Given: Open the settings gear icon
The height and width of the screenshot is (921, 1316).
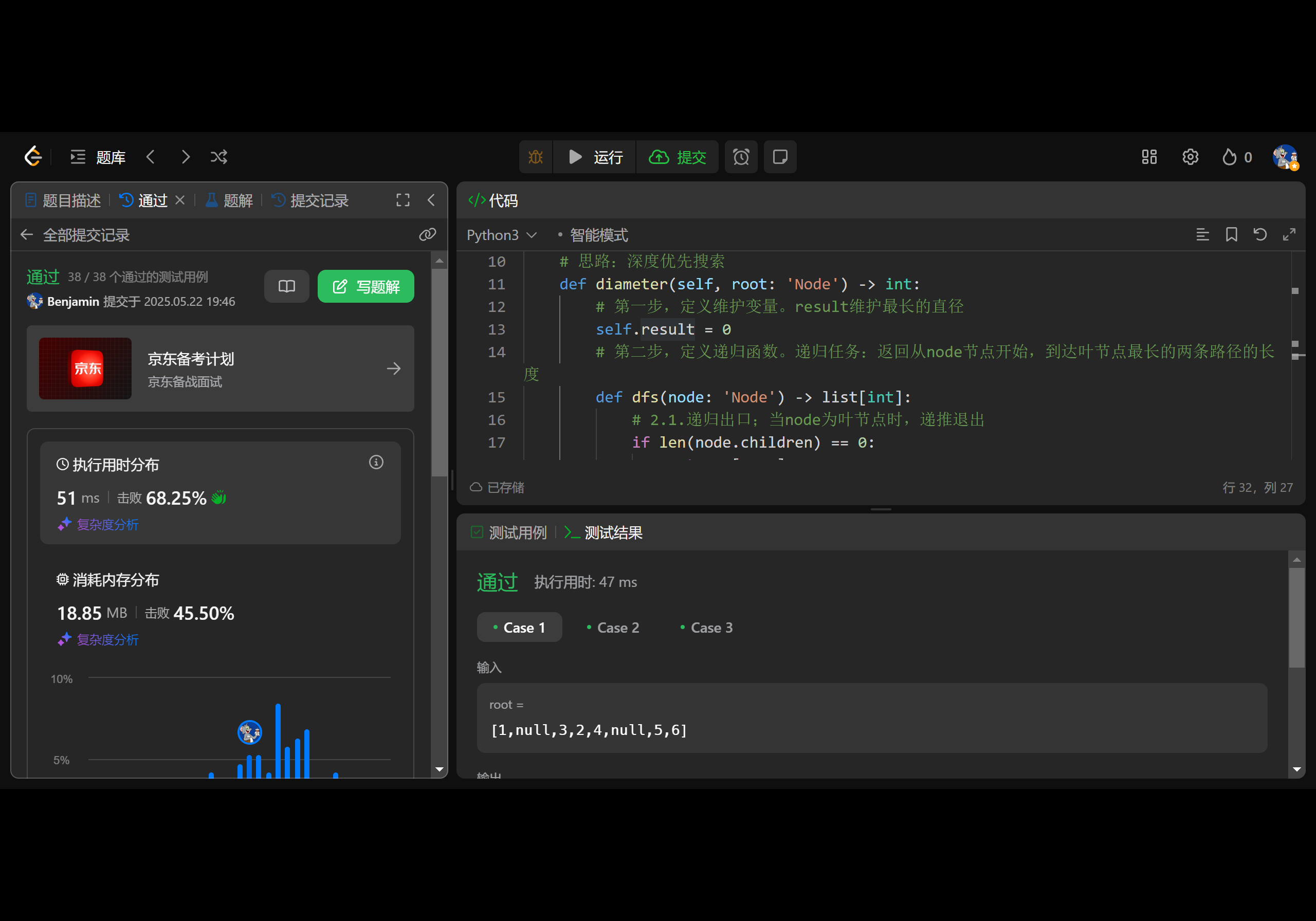Looking at the screenshot, I should [x=1190, y=156].
